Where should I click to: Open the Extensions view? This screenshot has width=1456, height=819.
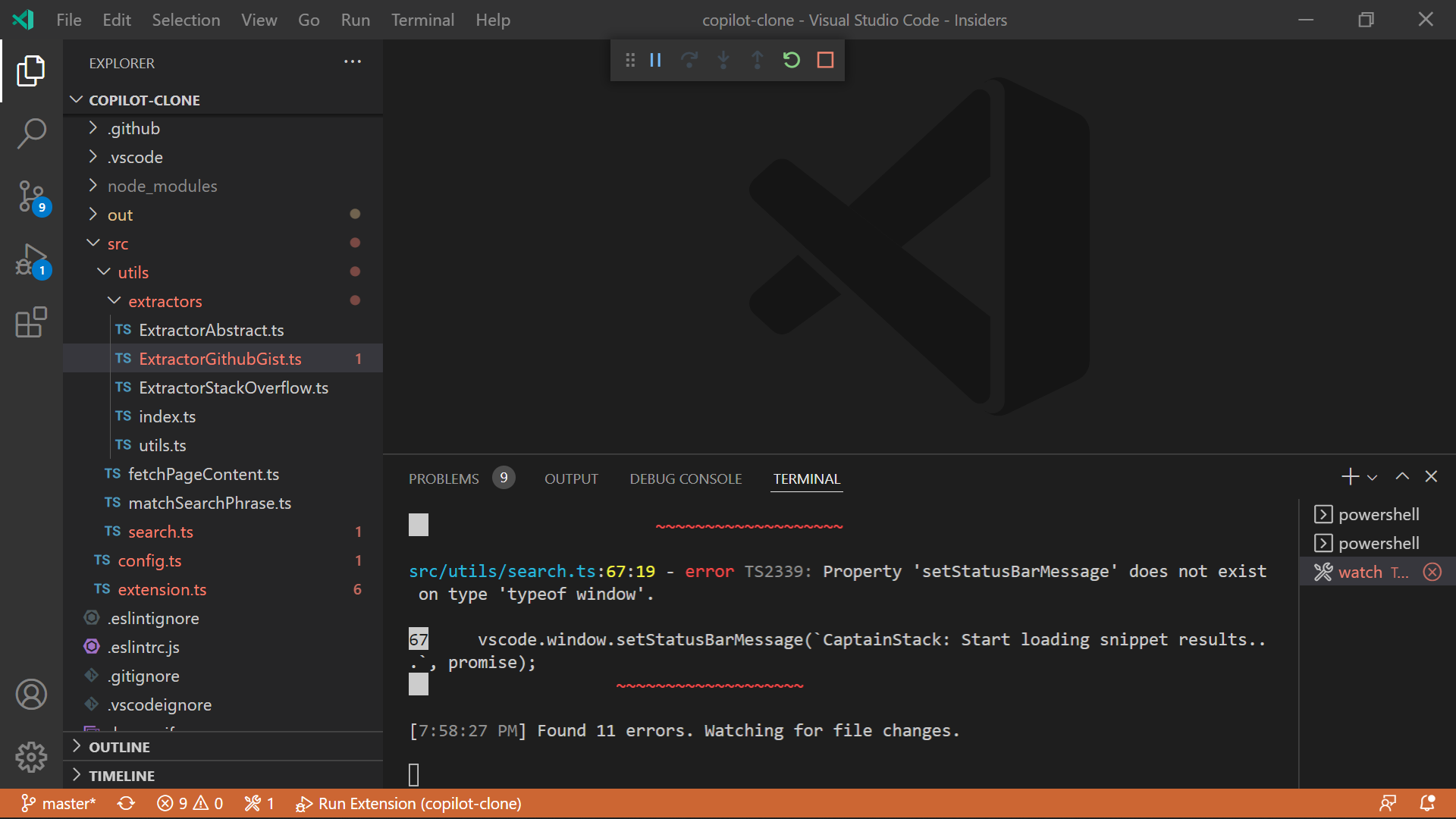pyautogui.click(x=31, y=323)
